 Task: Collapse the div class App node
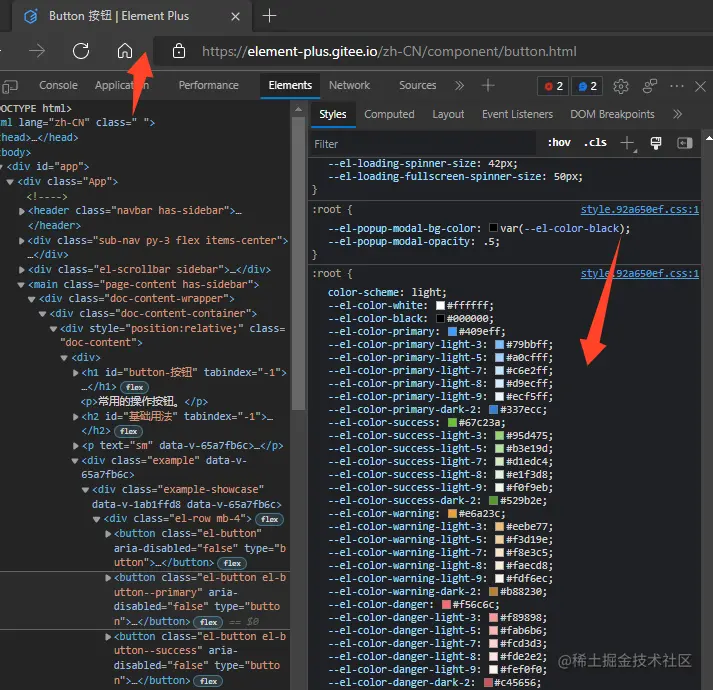10,182
